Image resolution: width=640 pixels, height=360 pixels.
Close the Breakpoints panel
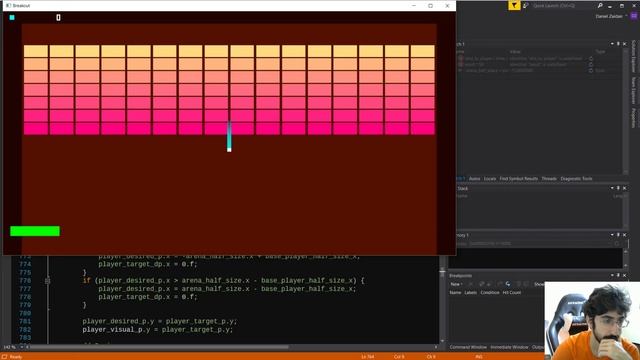624,276
